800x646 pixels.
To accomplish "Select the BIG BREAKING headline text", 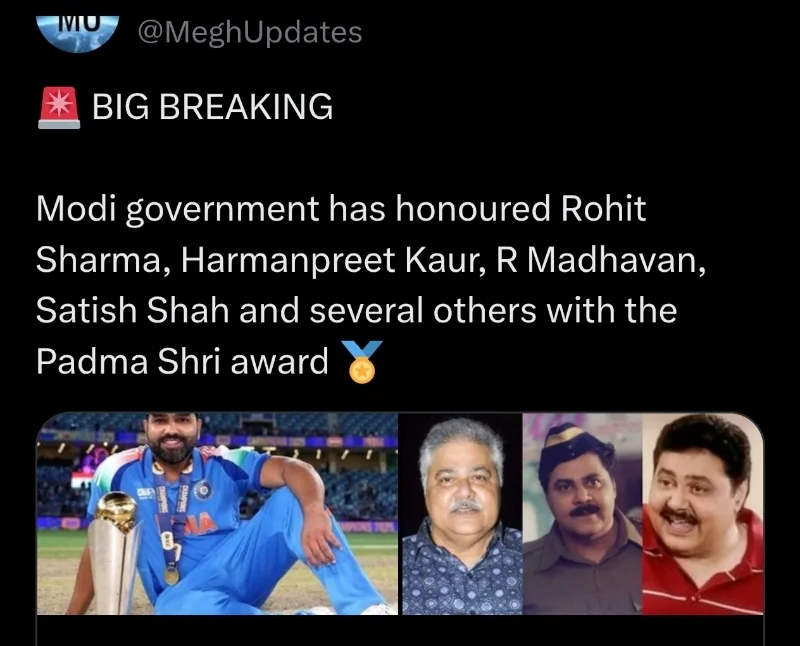I will (212, 107).
